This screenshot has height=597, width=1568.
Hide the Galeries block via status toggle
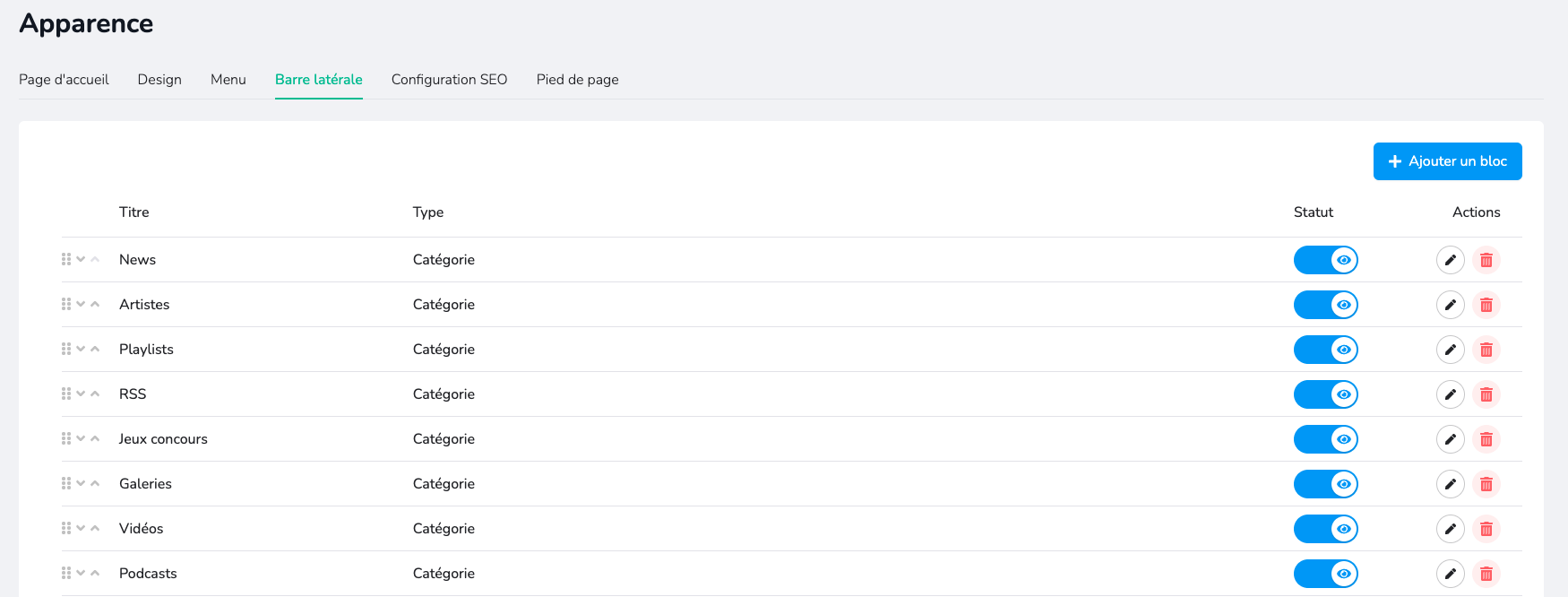tap(1325, 484)
